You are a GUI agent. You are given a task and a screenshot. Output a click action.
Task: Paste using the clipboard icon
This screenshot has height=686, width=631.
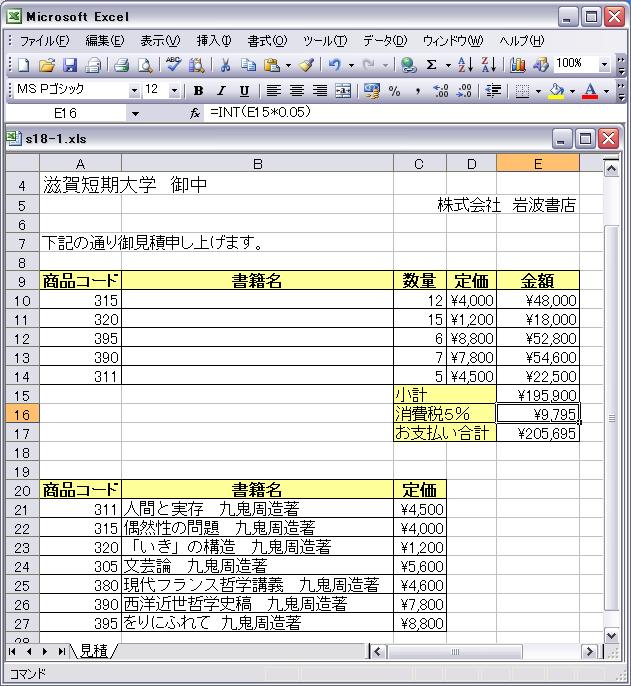[x=272, y=66]
